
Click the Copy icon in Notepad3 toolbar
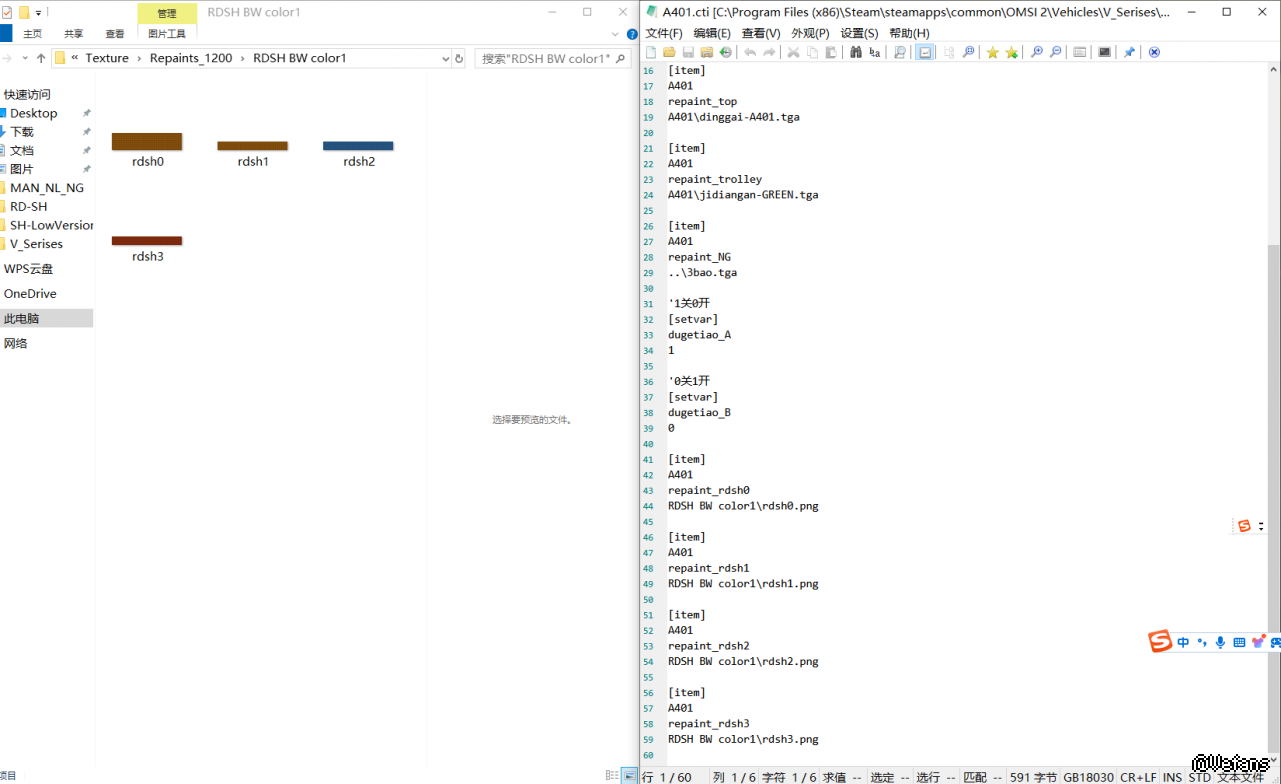click(x=812, y=52)
